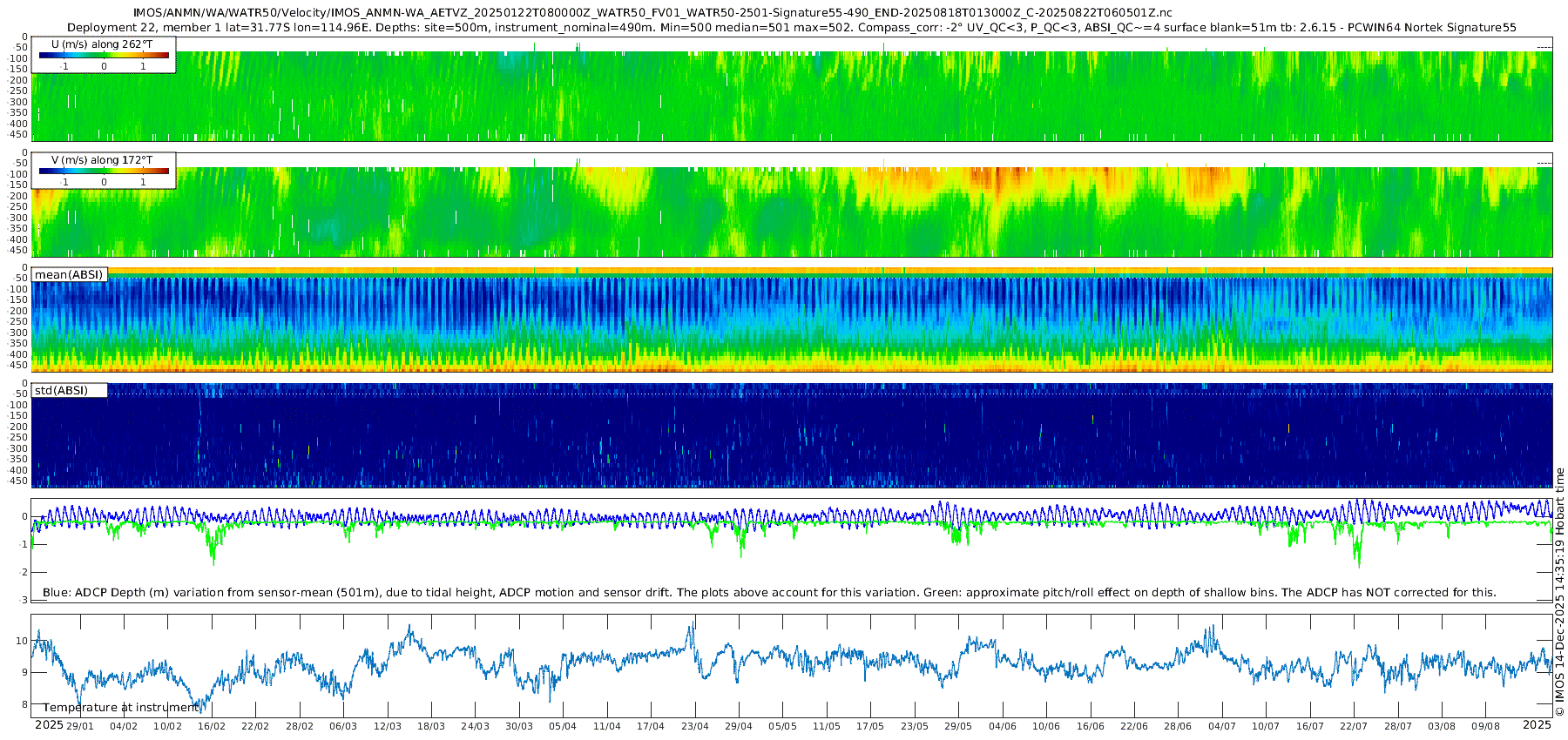
Task: Click the 16/02 date tick label
Action: [x=212, y=726]
